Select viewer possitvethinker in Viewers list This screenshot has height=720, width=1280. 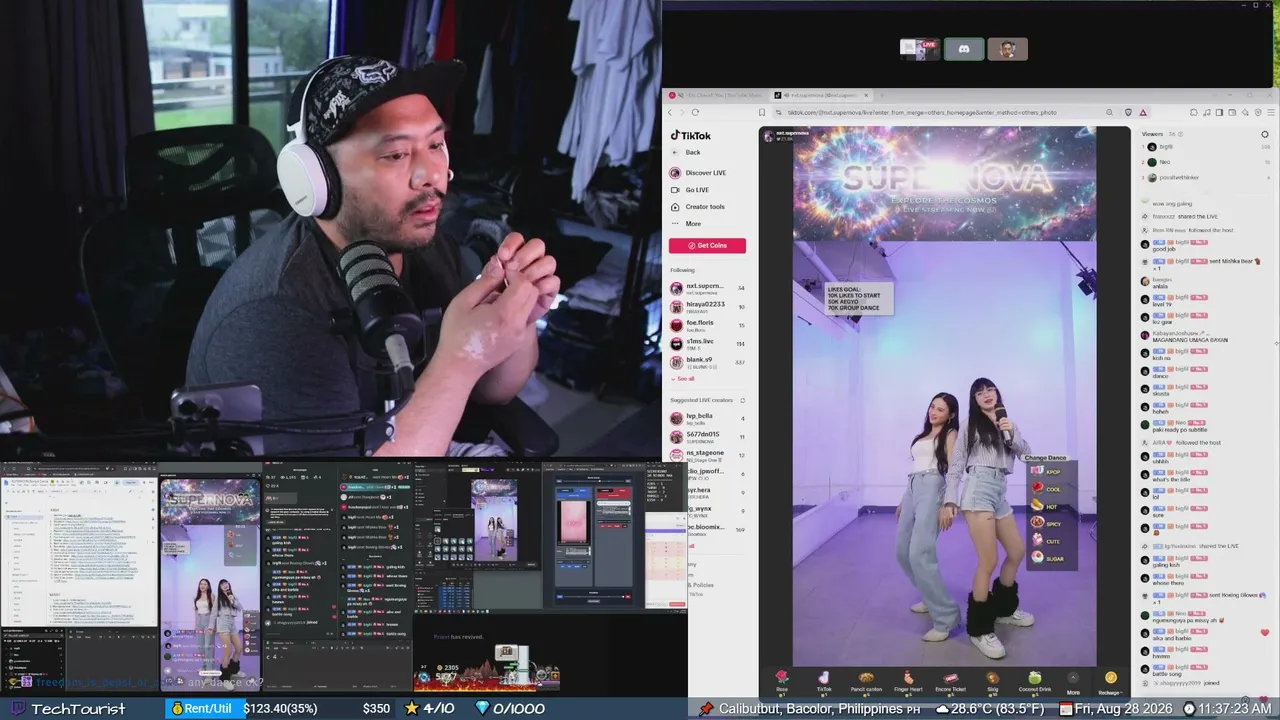pos(1179,177)
